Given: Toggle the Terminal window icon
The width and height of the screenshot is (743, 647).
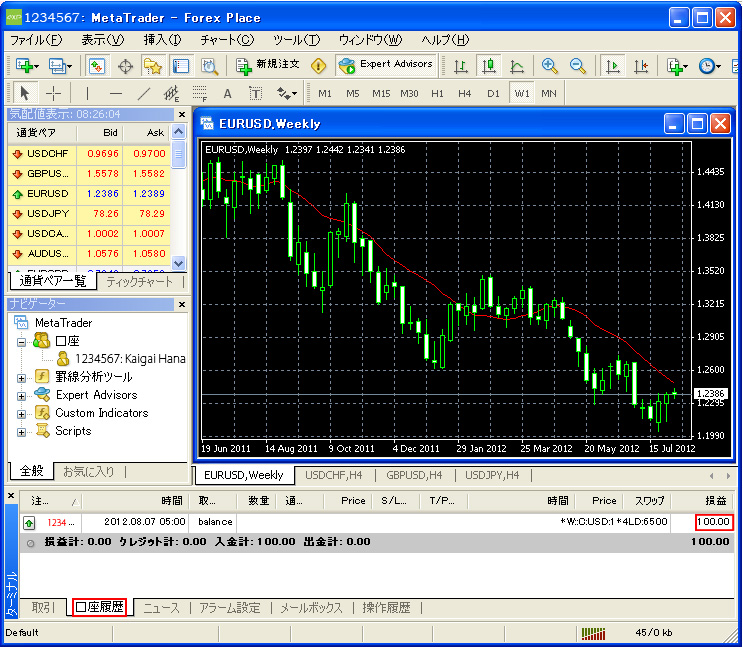Looking at the screenshot, I should click(x=181, y=66).
